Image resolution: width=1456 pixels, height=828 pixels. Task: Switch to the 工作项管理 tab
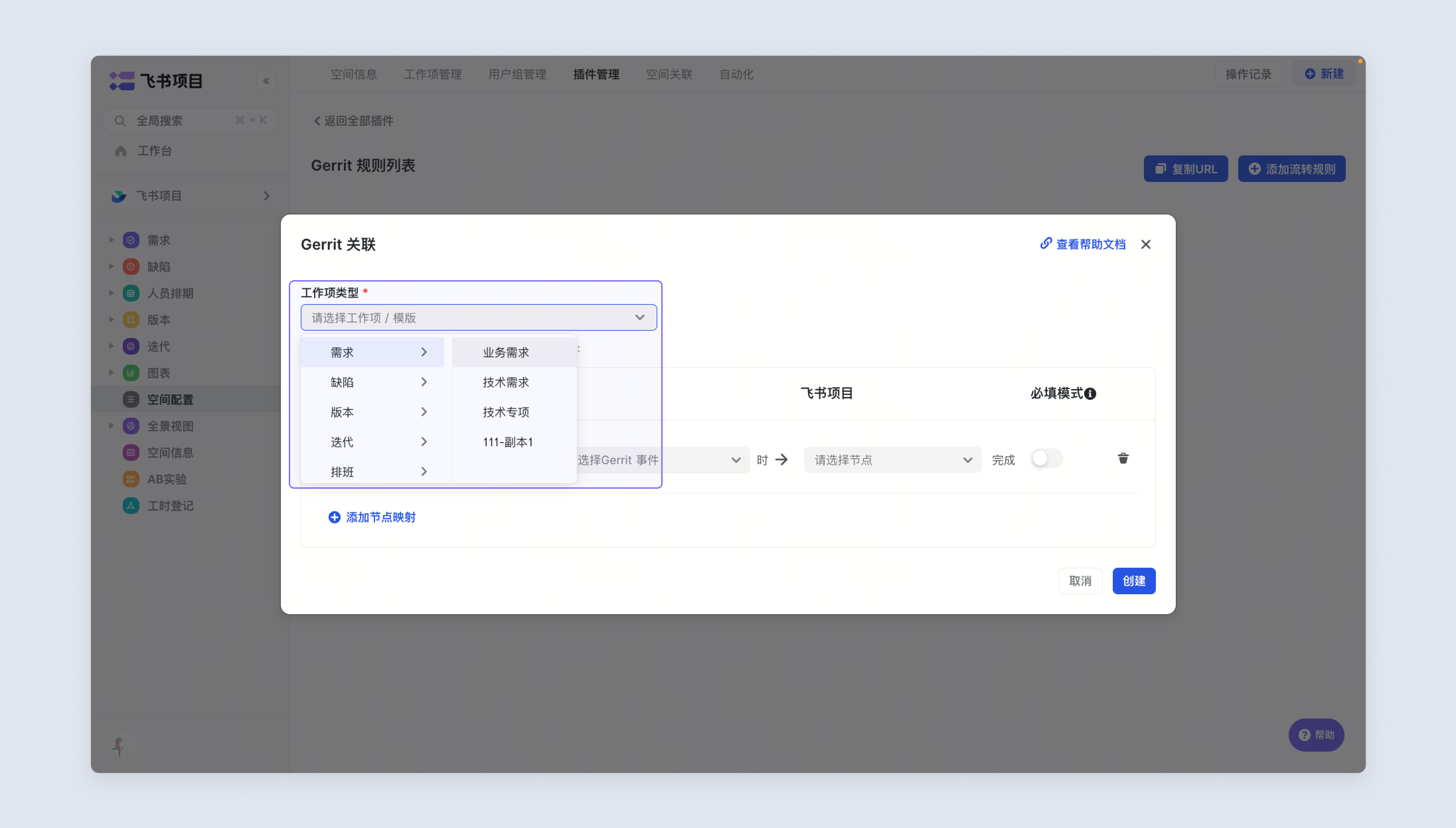[x=433, y=74]
